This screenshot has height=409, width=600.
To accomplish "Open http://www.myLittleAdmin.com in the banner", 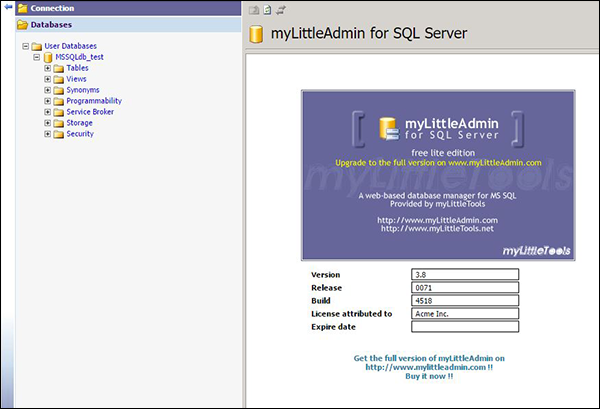I will [x=437, y=220].
